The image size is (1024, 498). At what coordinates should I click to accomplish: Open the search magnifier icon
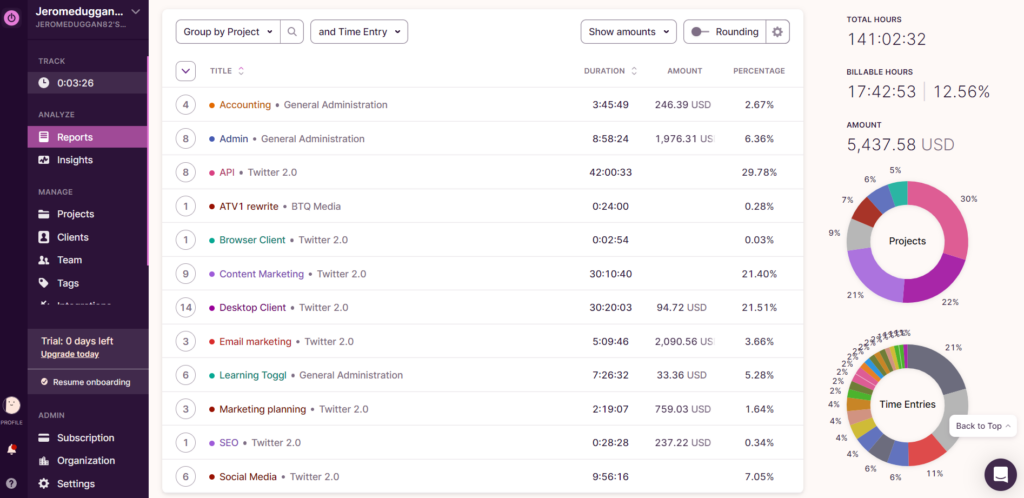coord(292,32)
